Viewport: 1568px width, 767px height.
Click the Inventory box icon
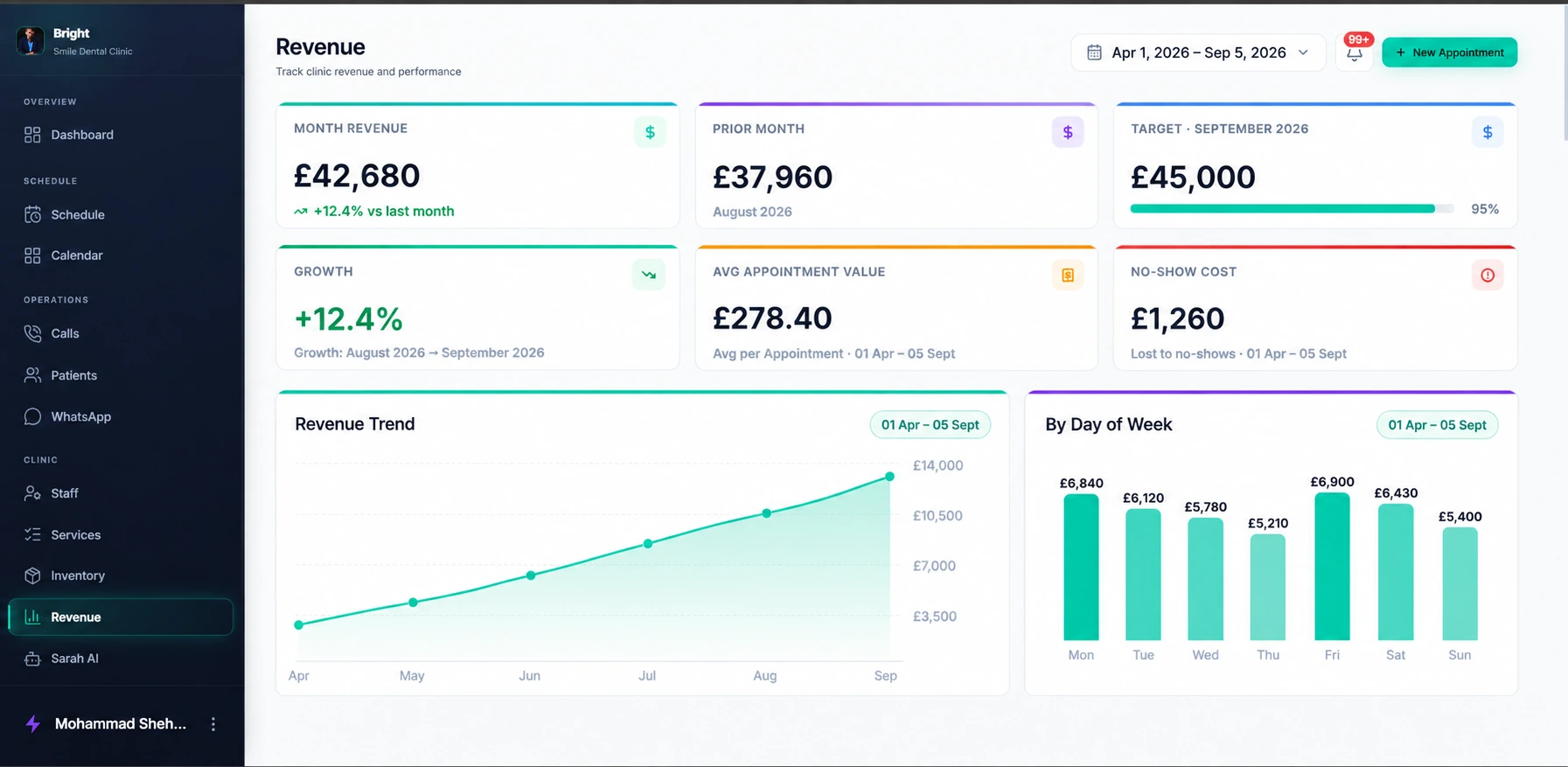click(x=32, y=575)
